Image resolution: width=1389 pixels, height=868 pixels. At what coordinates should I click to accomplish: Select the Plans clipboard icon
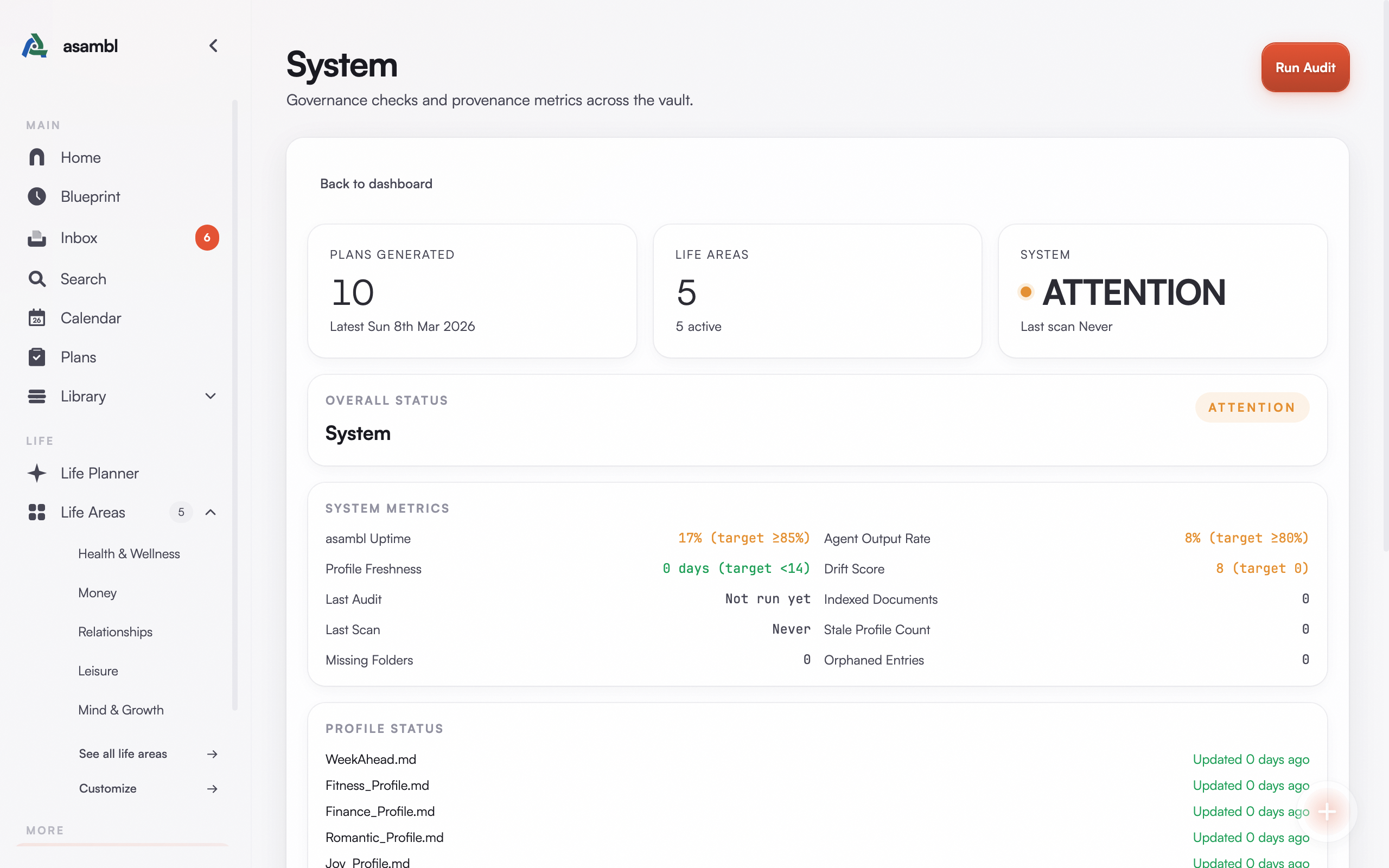click(37, 356)
